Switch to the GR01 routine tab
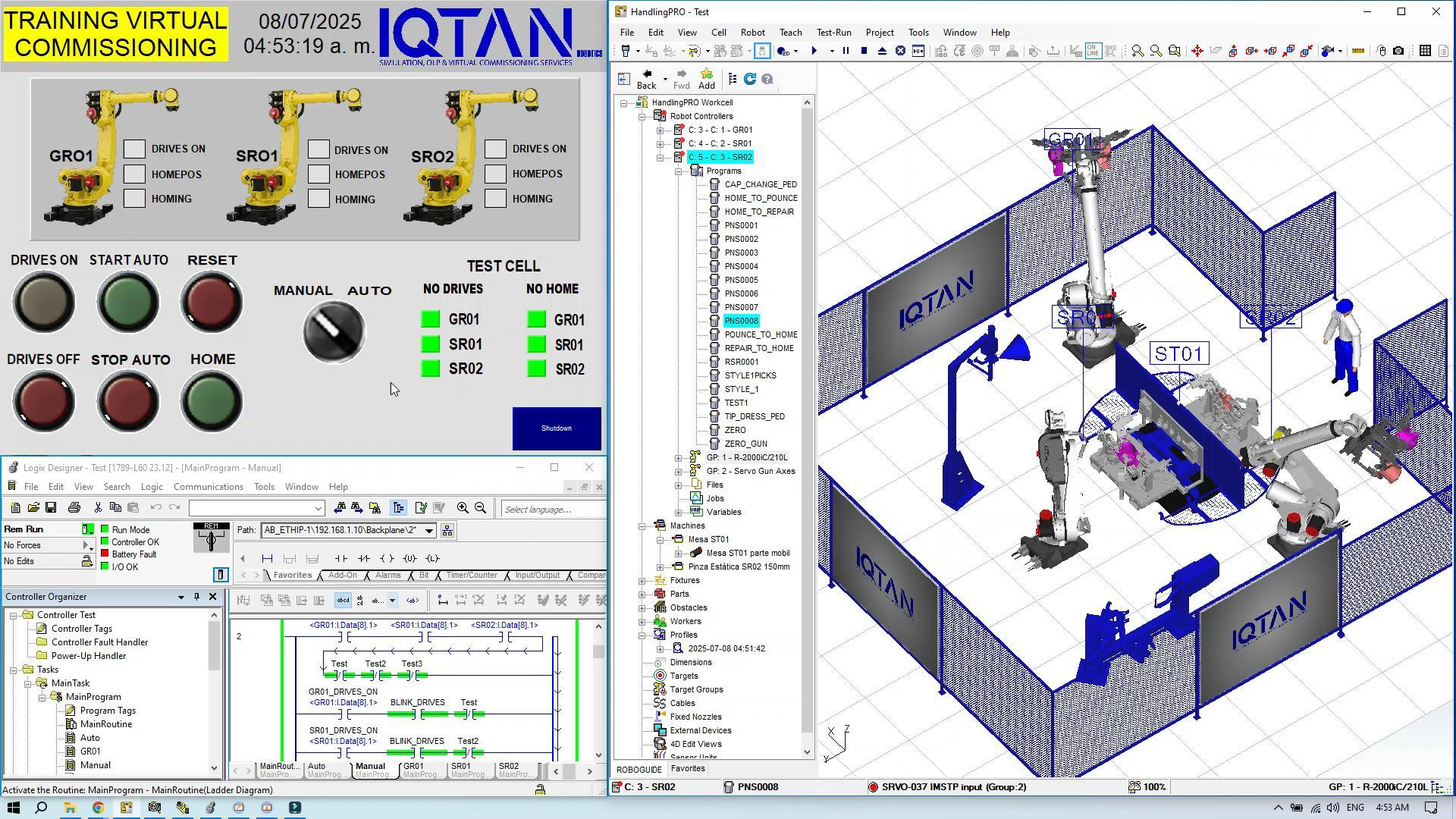This screenshot has width=1456, height=819. 420,770
